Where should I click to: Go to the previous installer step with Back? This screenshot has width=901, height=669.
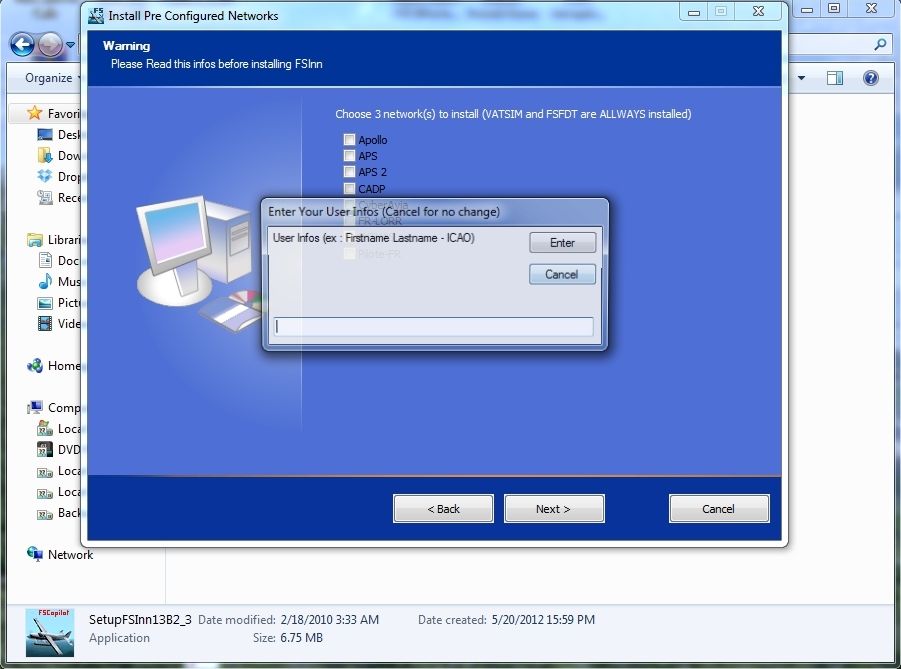pos(443,509)
